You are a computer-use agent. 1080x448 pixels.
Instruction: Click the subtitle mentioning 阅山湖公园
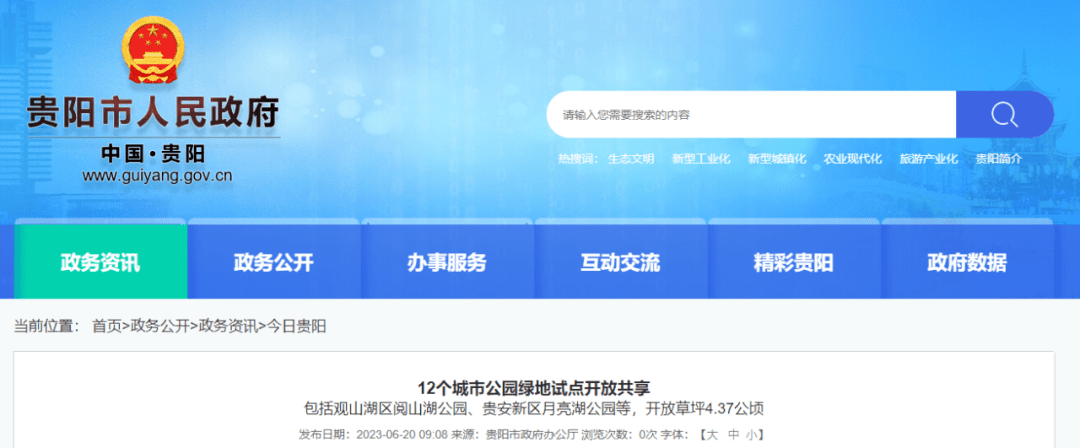534,409
